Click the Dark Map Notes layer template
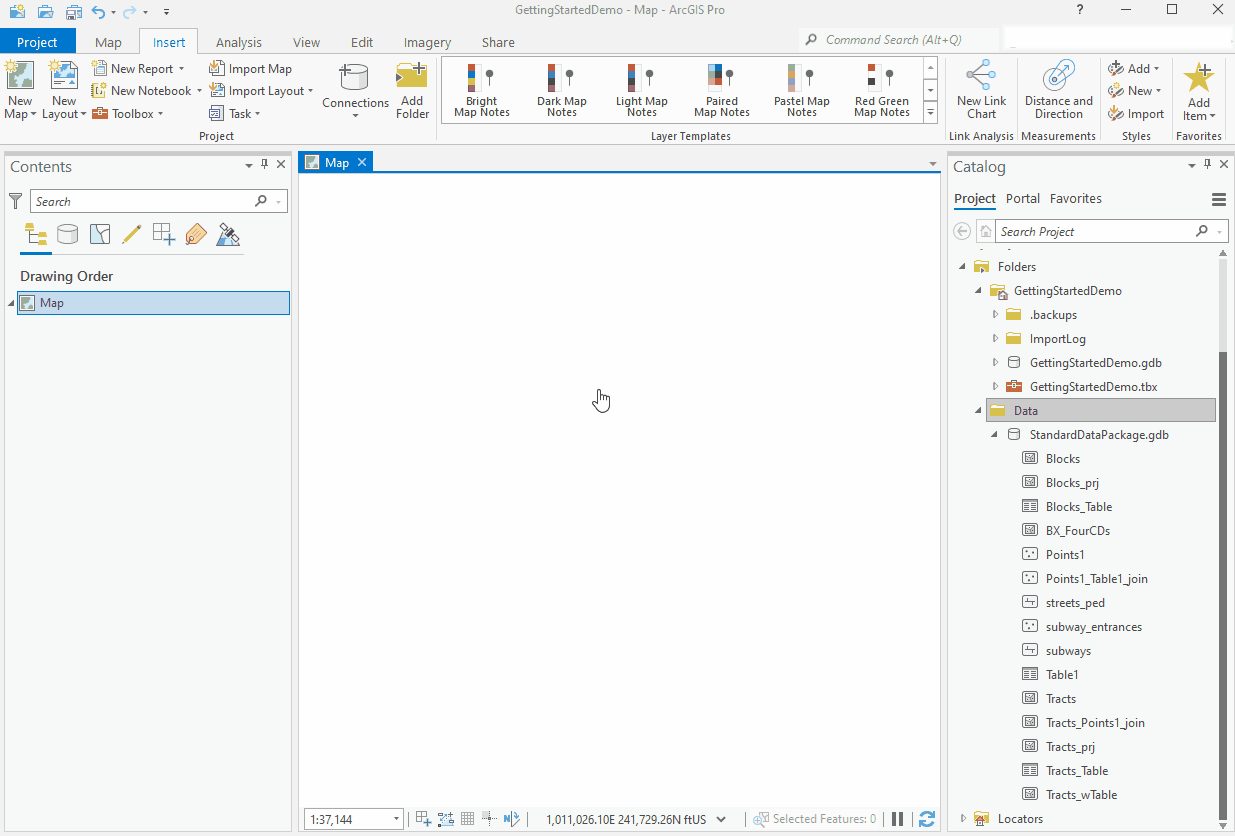 coord(561,89)
